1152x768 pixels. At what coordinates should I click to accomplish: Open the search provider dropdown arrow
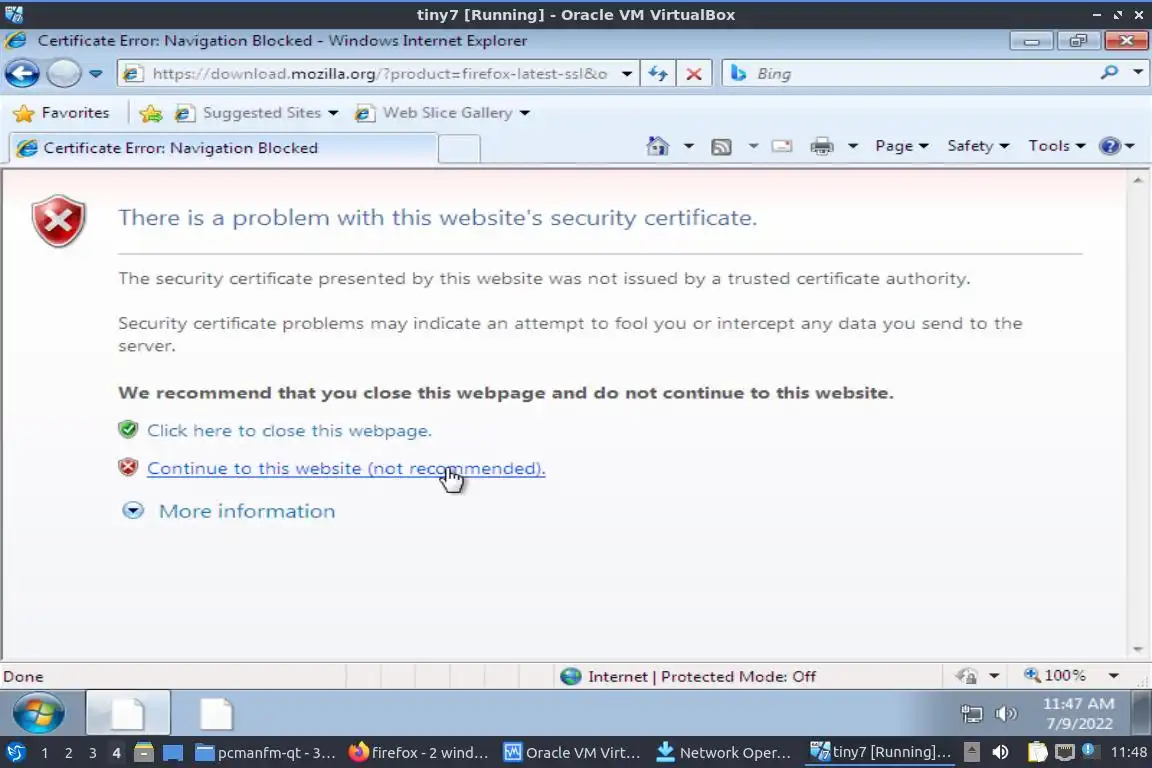click(1137, 73)
